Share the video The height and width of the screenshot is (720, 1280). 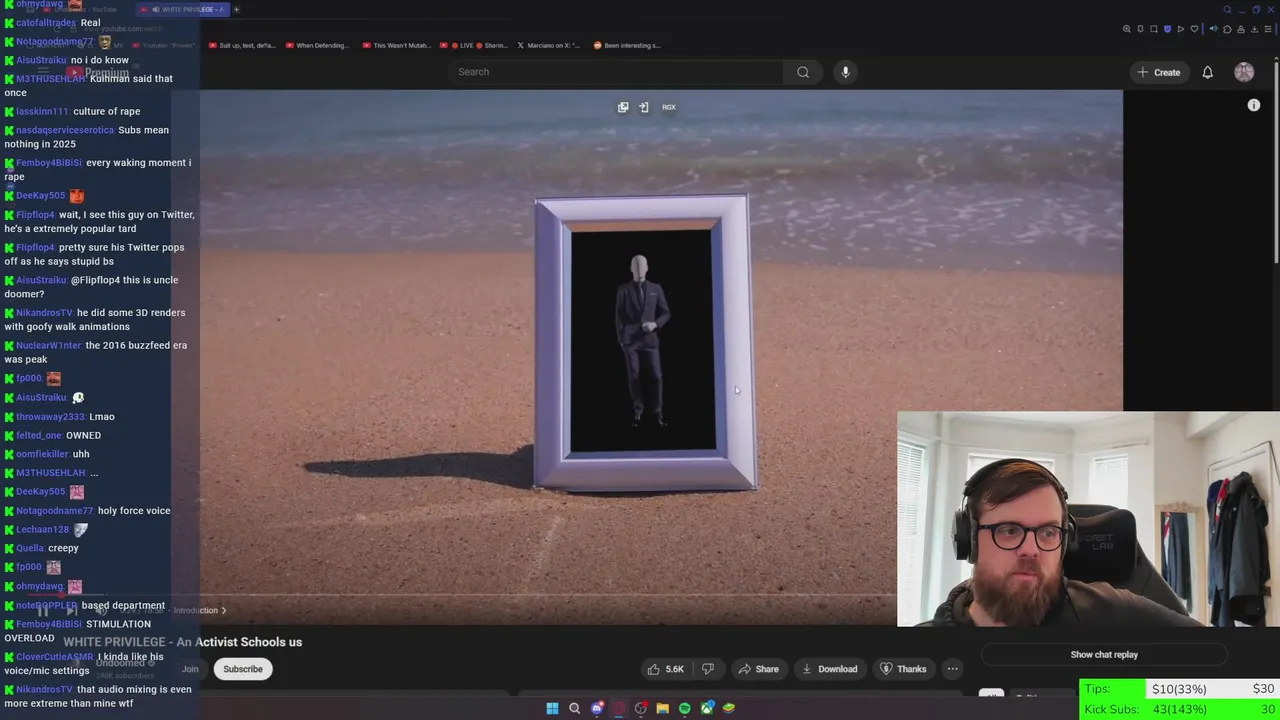[758, 669]
